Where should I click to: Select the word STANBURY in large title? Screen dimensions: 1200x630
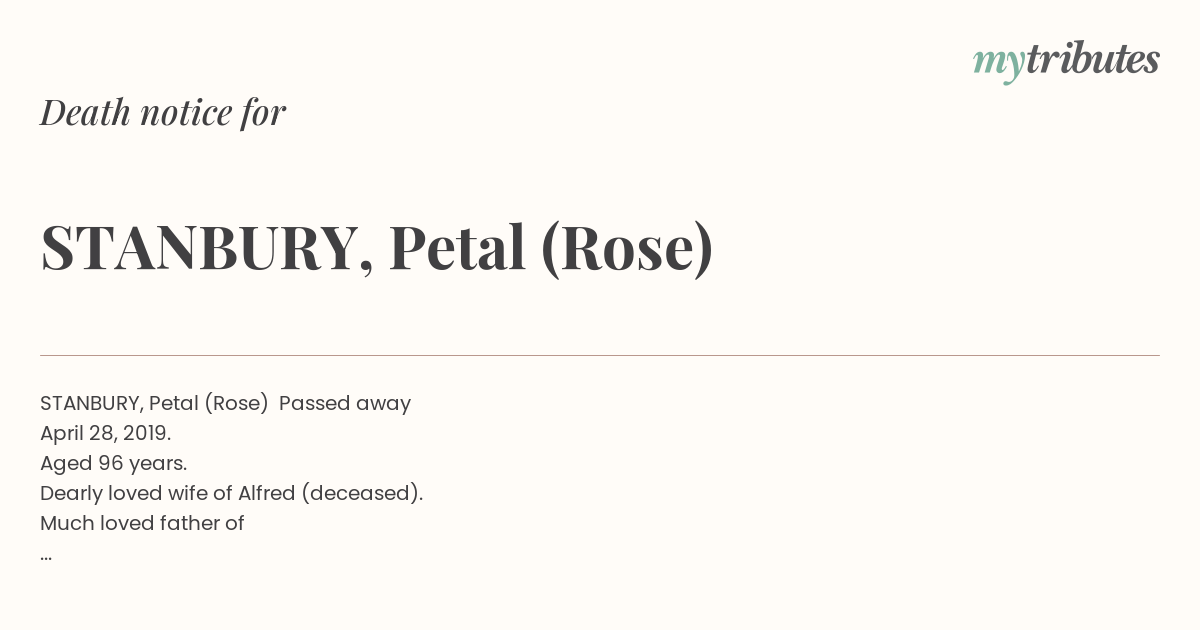point(198,248)
